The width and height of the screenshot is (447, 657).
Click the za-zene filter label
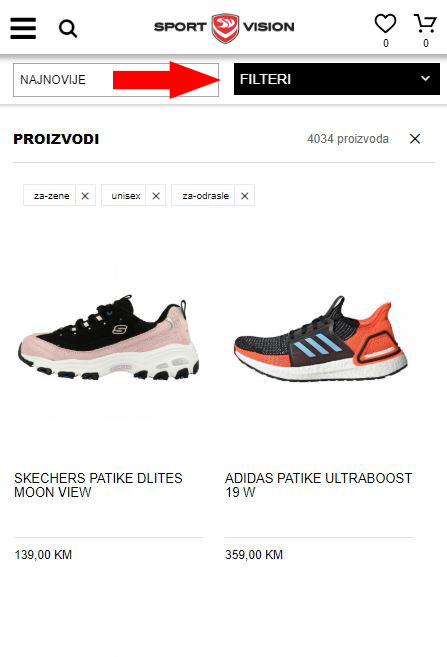pyautogui.click(x=52, y=196)
